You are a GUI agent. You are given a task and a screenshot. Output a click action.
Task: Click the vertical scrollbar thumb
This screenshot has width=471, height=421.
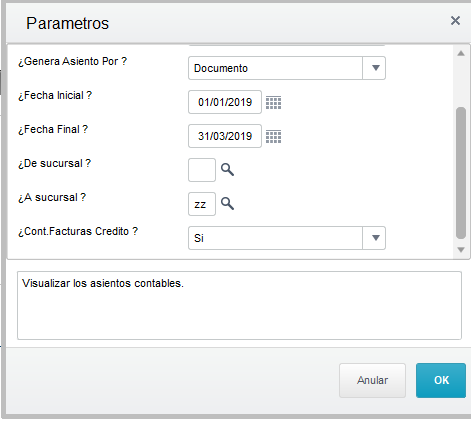[461, 173]
